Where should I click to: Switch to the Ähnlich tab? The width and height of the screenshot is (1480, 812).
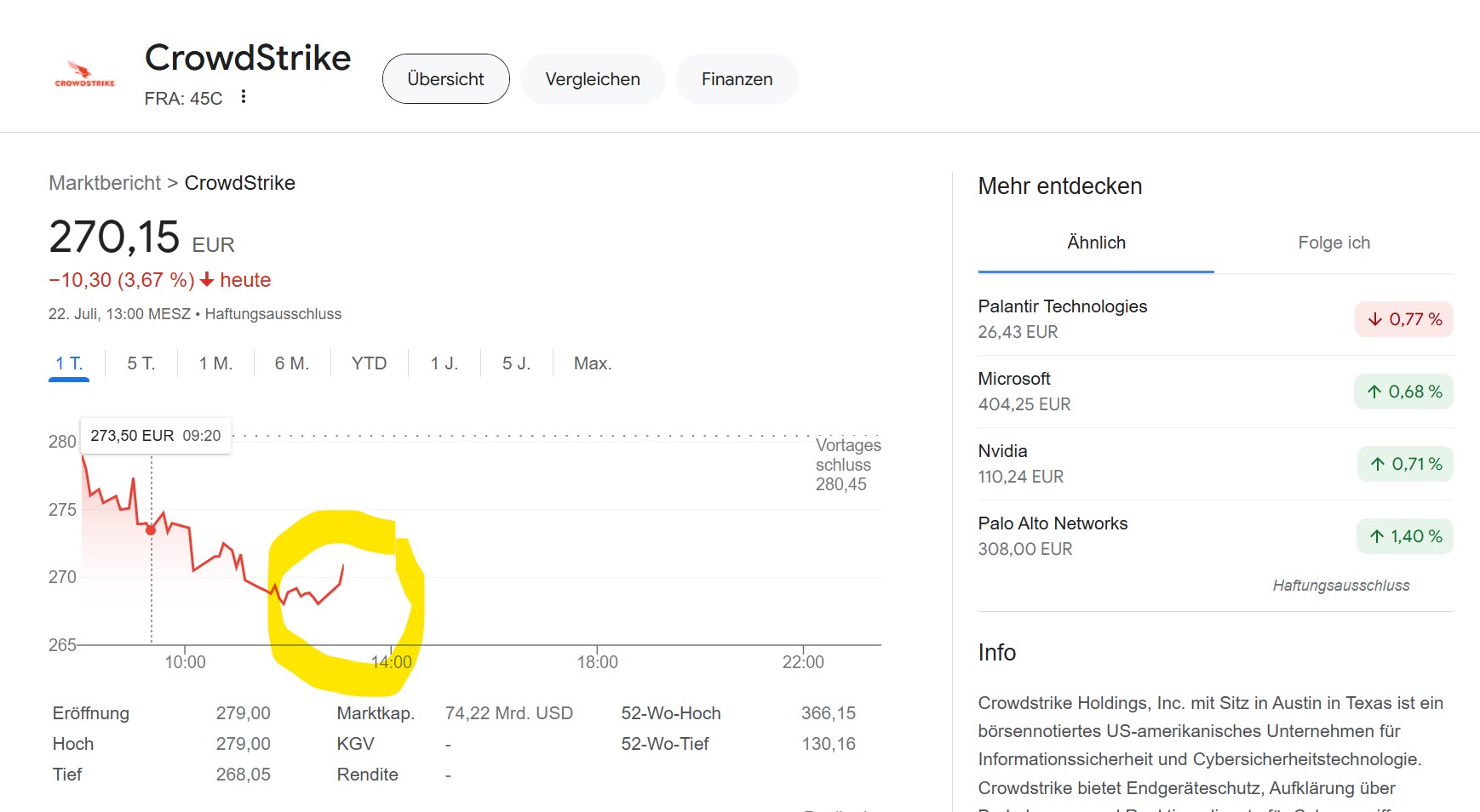click(1096, 243)
